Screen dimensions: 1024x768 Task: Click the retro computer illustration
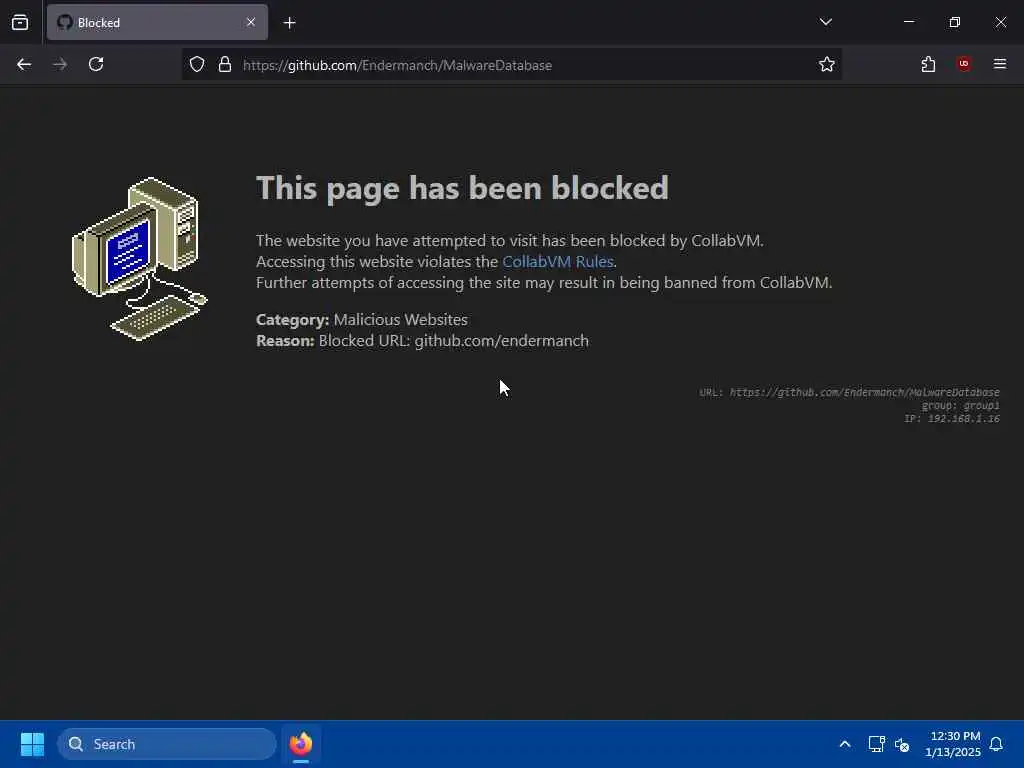[x=139, y=259]
